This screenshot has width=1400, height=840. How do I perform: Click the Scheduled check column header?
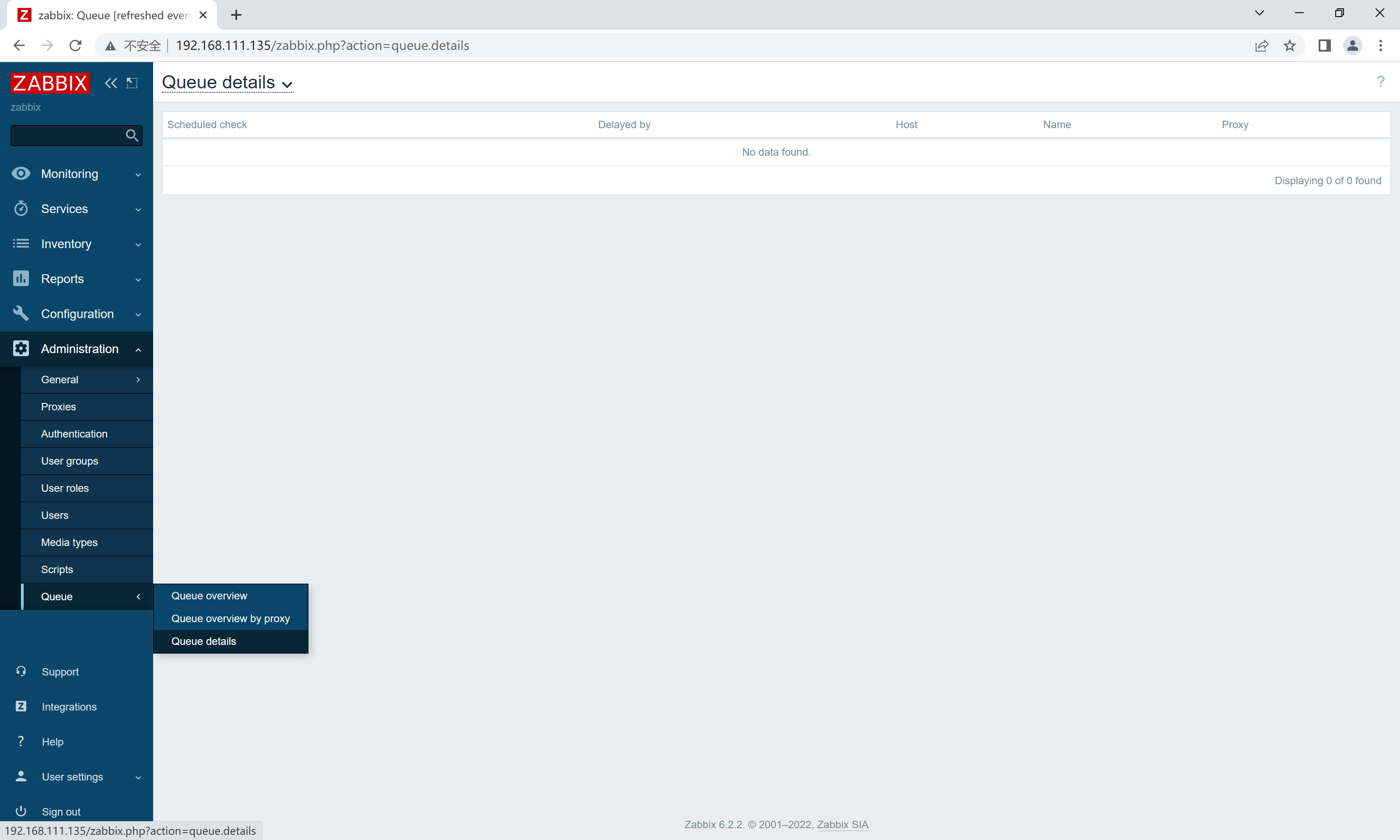pos(207,125)
